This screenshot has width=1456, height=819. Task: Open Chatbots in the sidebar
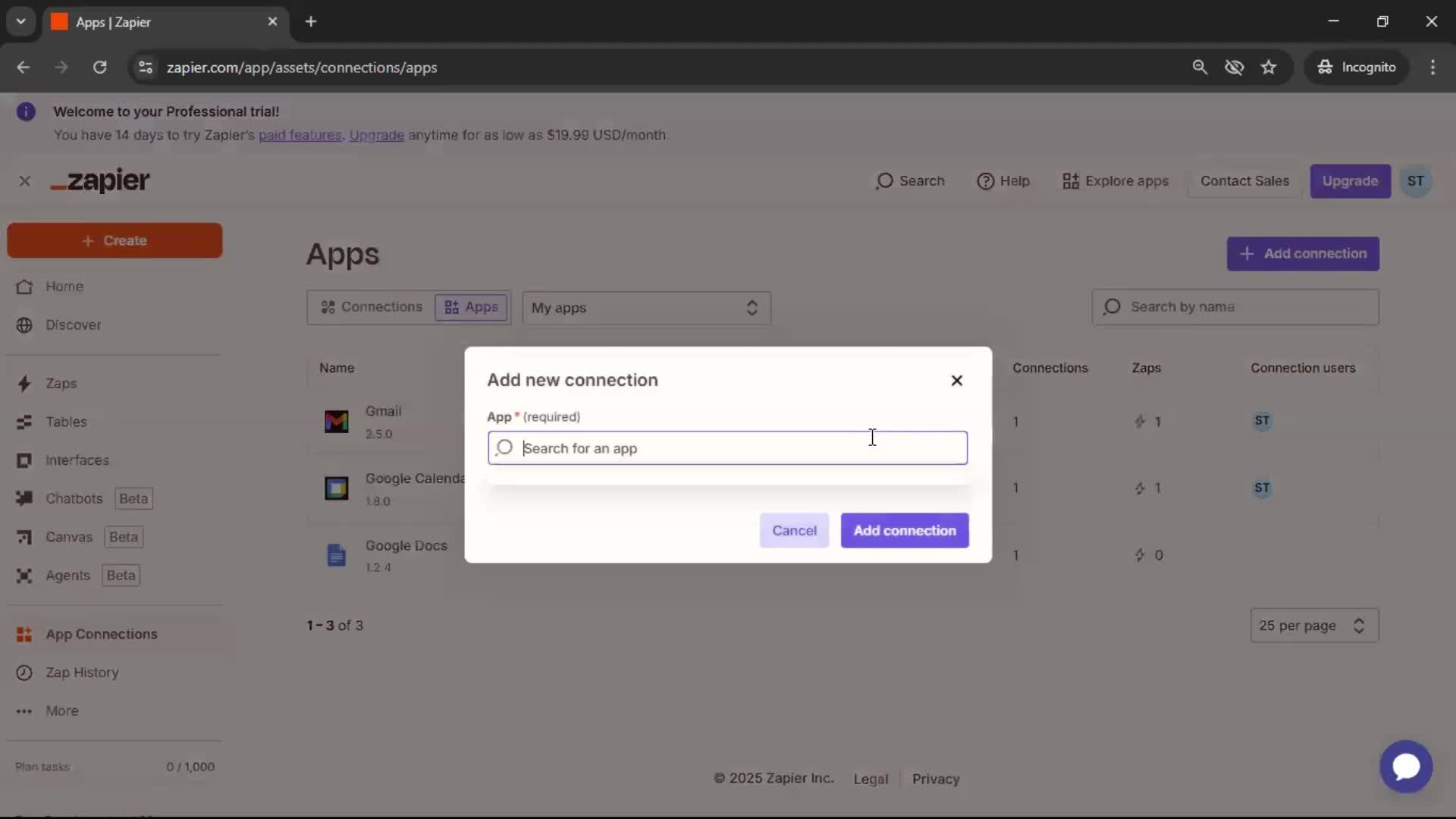coord(74,499)
